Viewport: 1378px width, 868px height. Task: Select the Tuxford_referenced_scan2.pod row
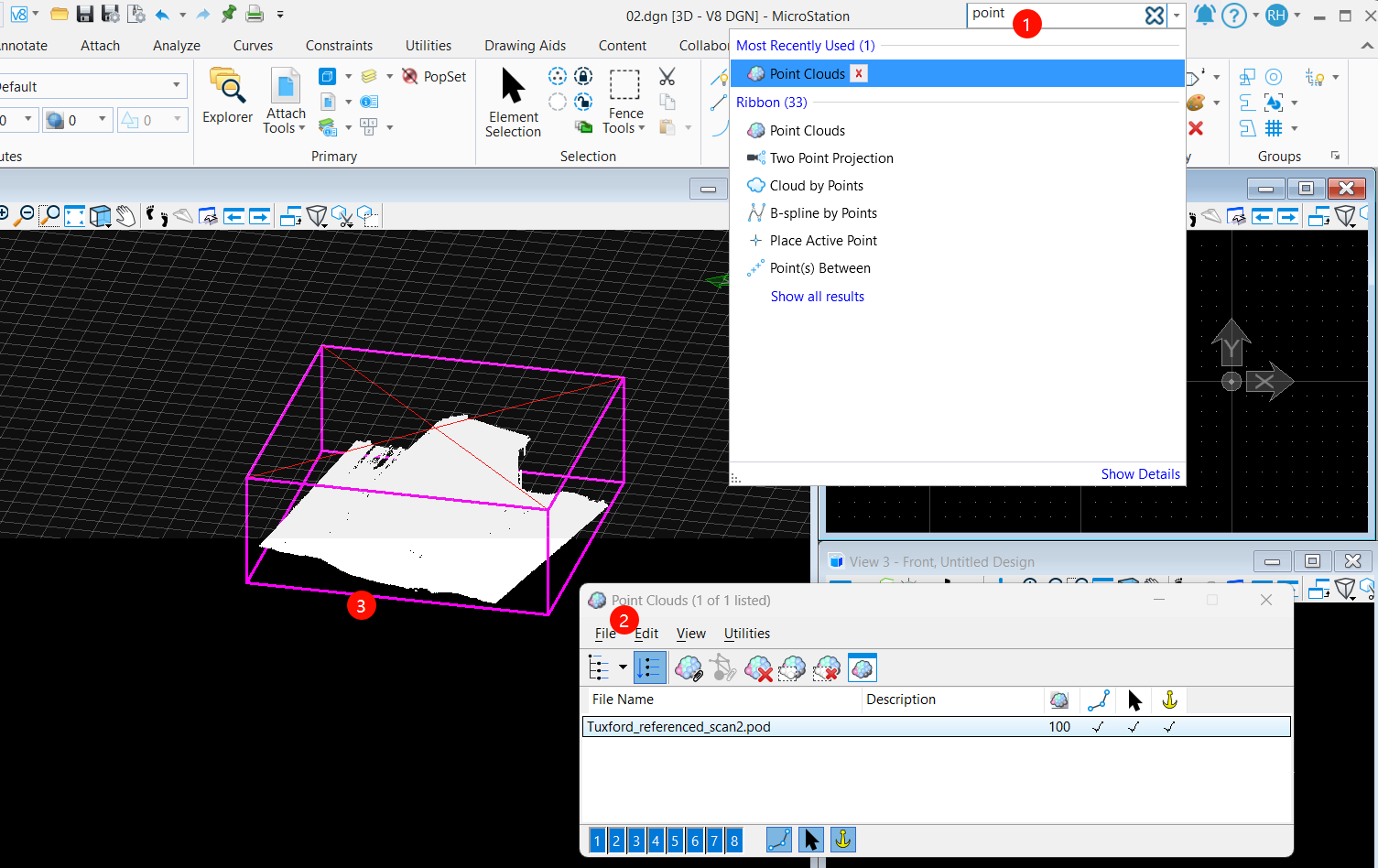point(937,727)
